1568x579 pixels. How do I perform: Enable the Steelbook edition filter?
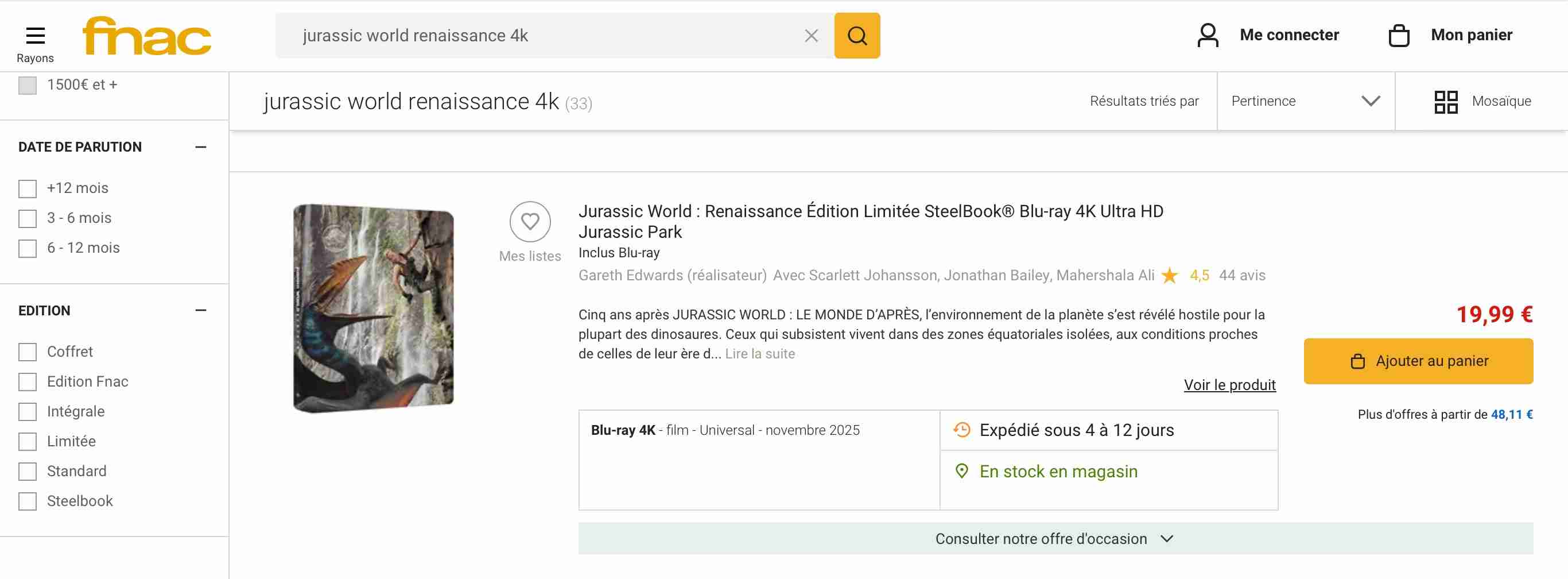(28, 501)
